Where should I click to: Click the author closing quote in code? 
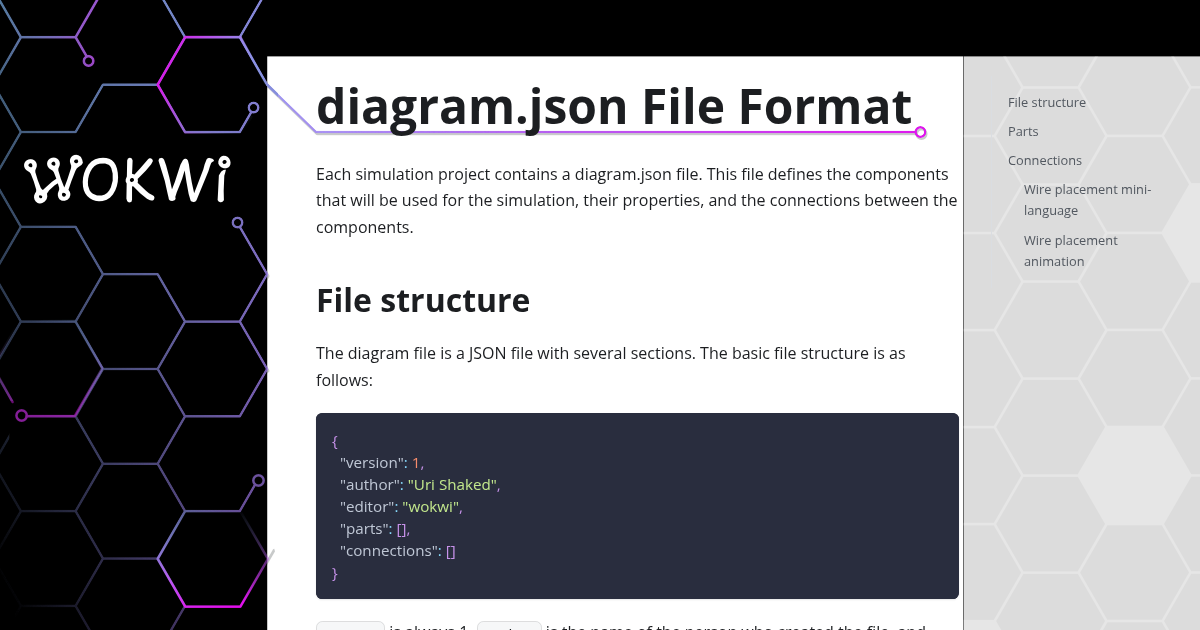[x=495, y=484]
